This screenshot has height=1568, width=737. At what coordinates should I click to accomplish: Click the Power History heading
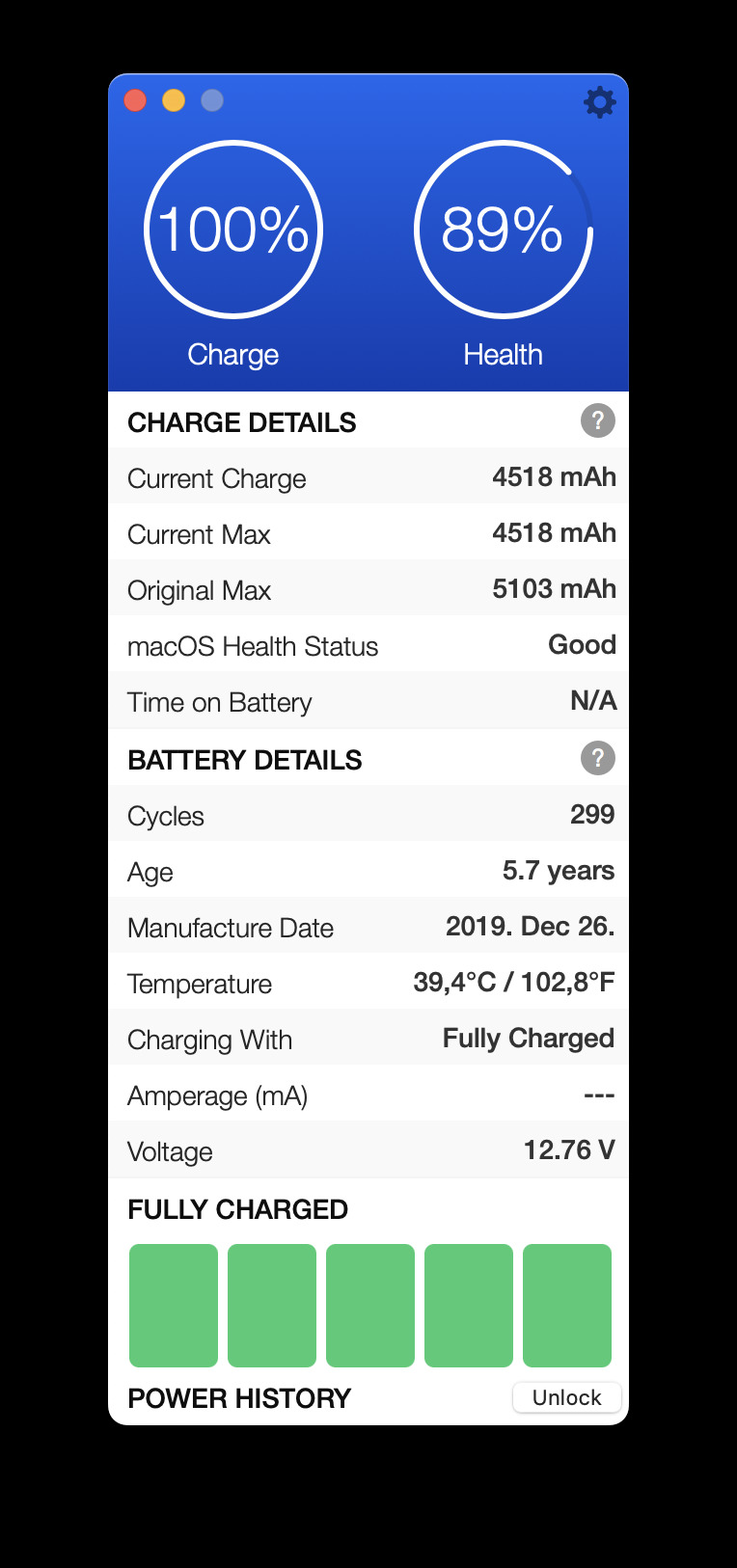(239, 1398)
